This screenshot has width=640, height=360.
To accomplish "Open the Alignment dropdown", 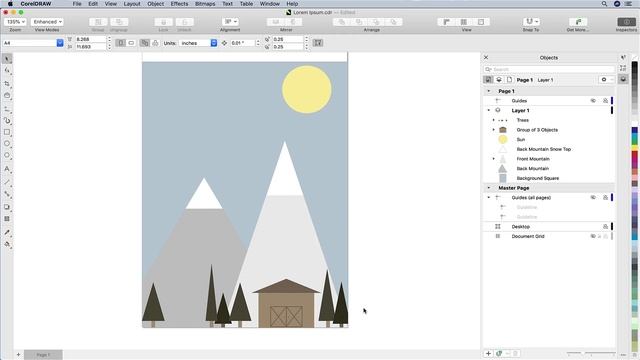I will (x=230, y=22).
